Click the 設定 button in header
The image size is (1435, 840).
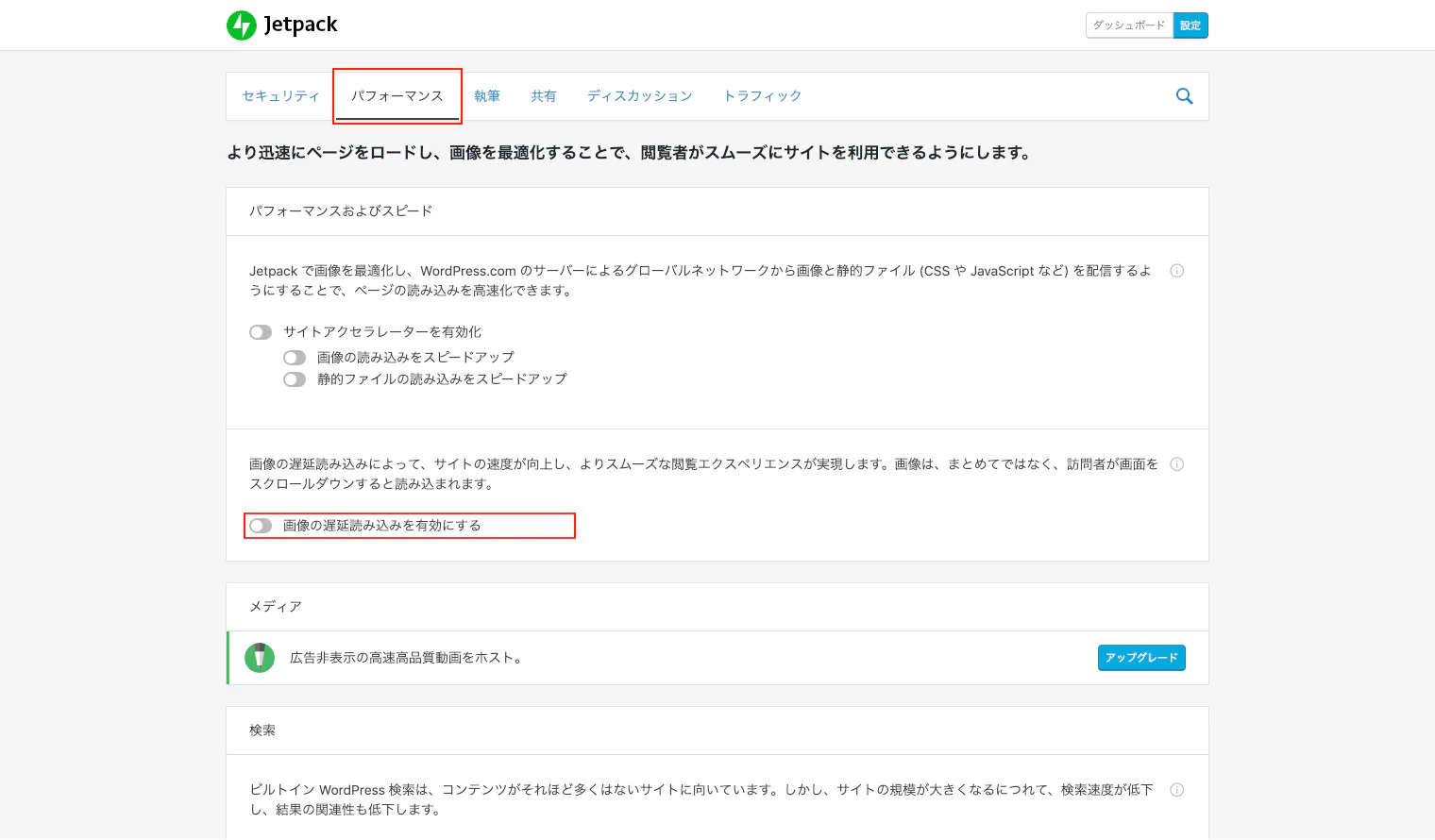point(1190,25)
